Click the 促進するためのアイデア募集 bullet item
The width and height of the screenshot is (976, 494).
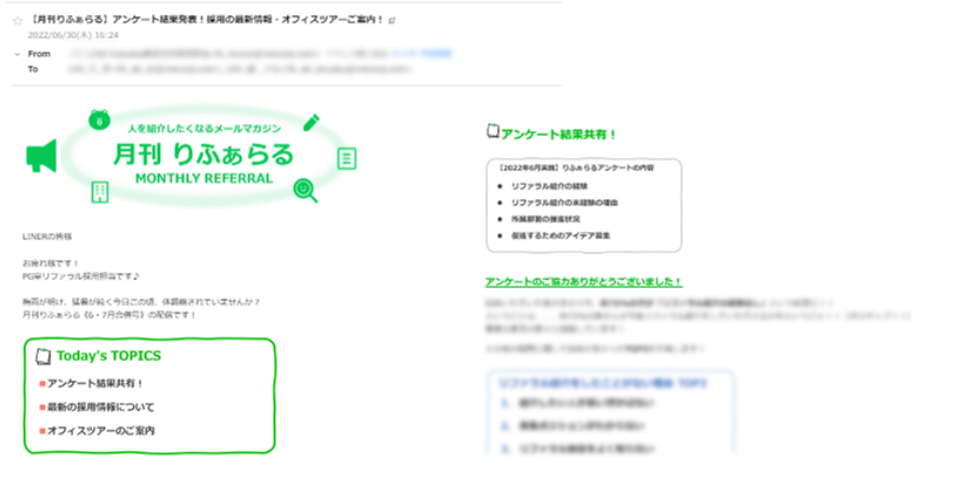click(560, 236)
